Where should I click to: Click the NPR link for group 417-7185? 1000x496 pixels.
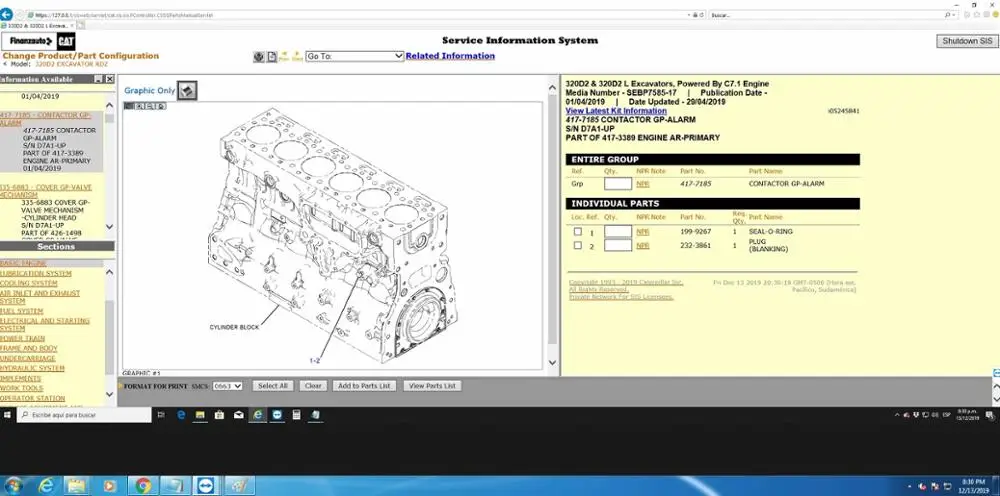point(643,184)
